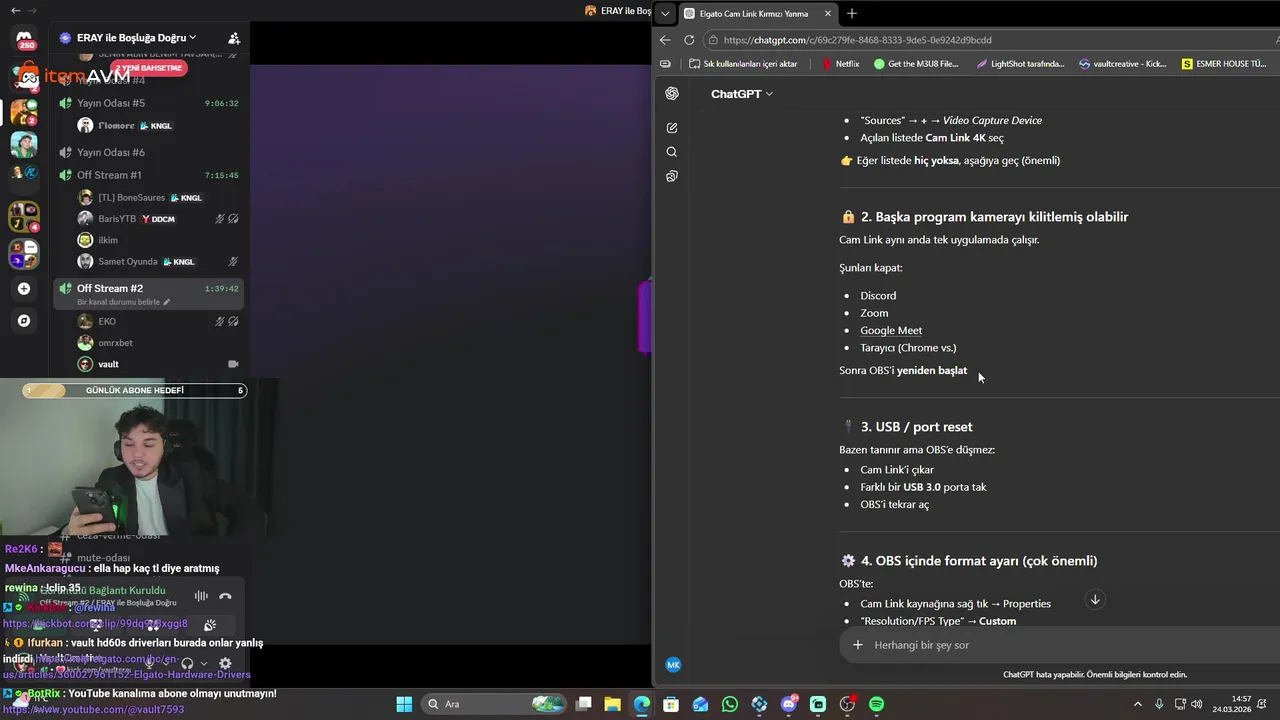The image size is (1280, 720).
Task: Click Sık kullanılanları içeri aktar bookmark
Action: tap(742, 64)
